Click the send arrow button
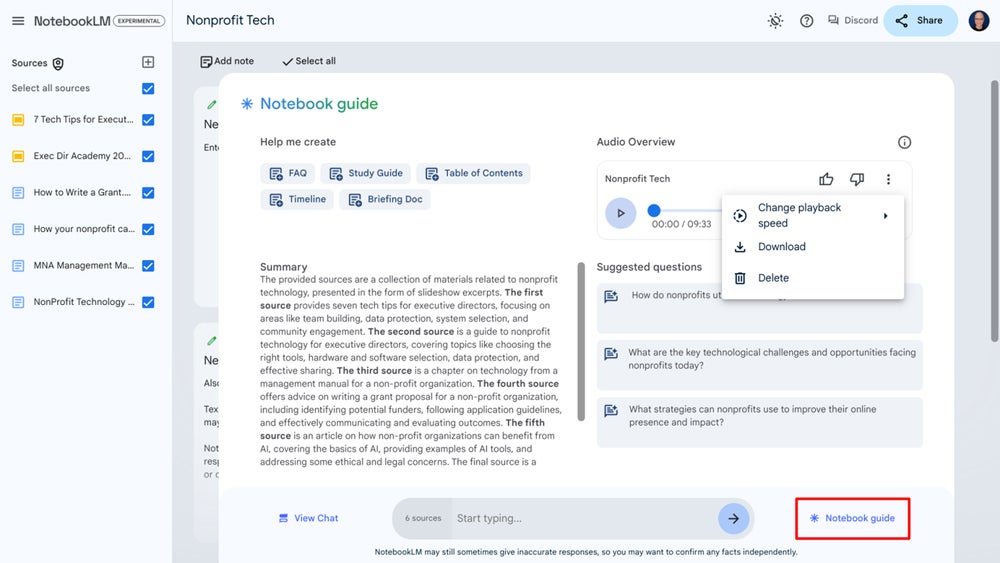1000x563 pixels. [733, 518]
